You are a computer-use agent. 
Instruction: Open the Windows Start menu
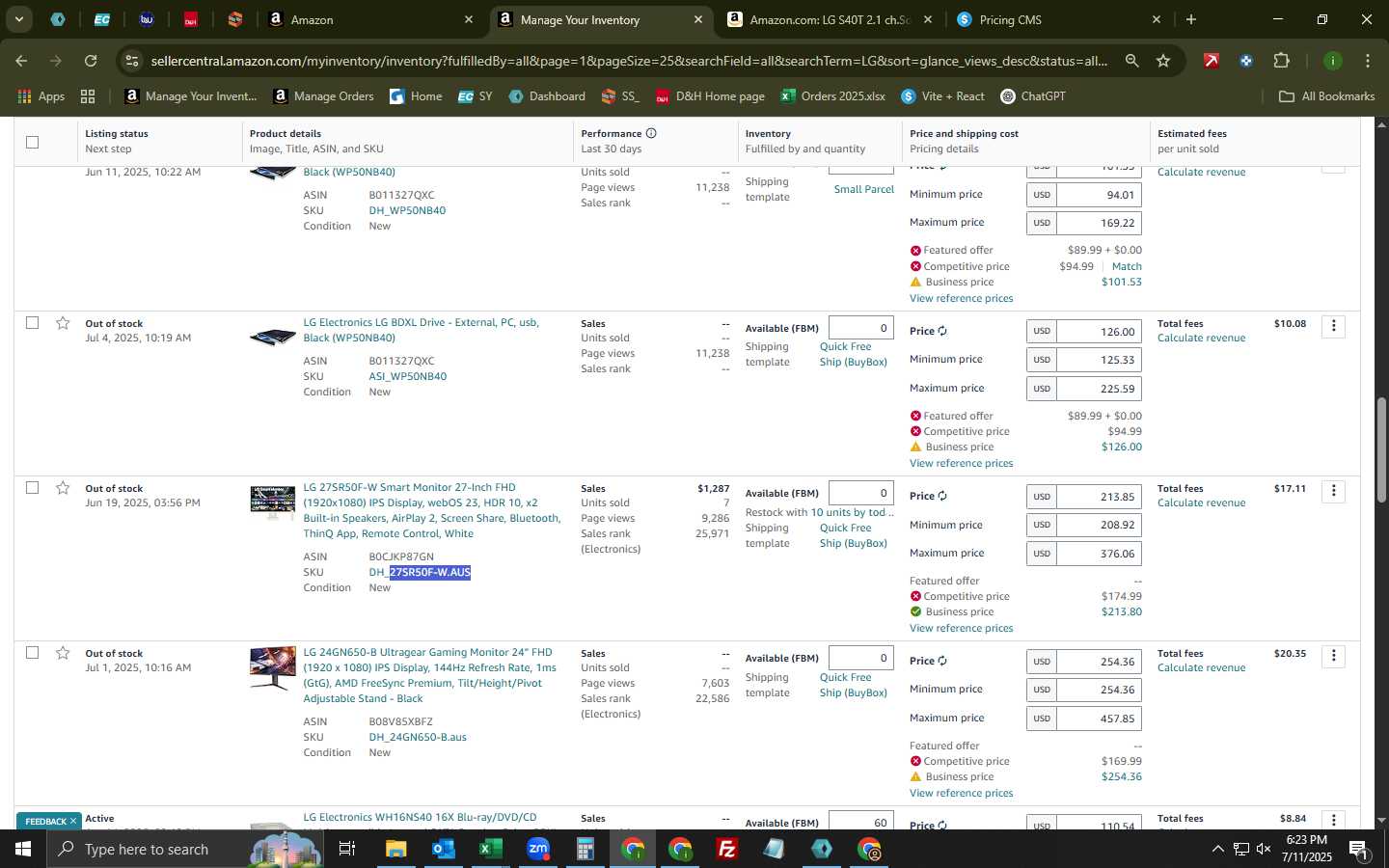(22, 849)
